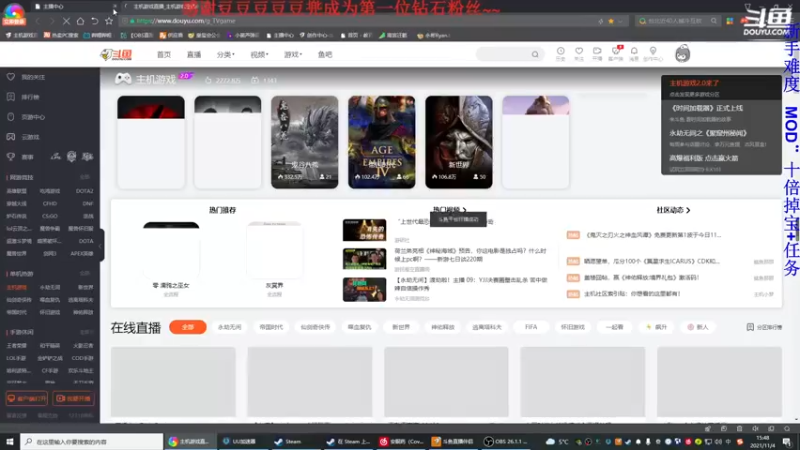Open the Windows notification center icon
Screen dimensions: 800x450
[x=787, y=441]
